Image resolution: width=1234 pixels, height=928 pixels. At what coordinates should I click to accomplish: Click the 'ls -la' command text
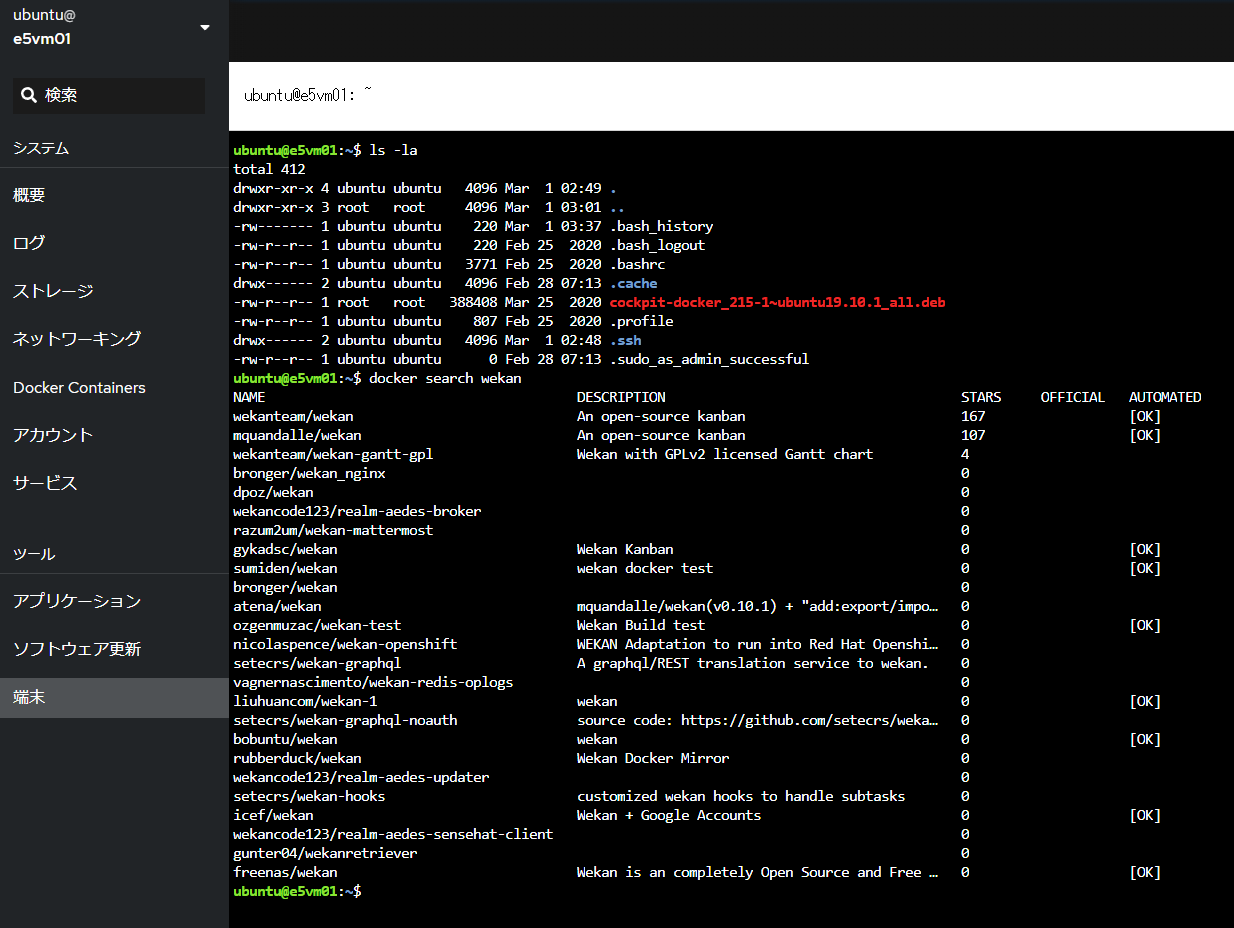(393, 150)
